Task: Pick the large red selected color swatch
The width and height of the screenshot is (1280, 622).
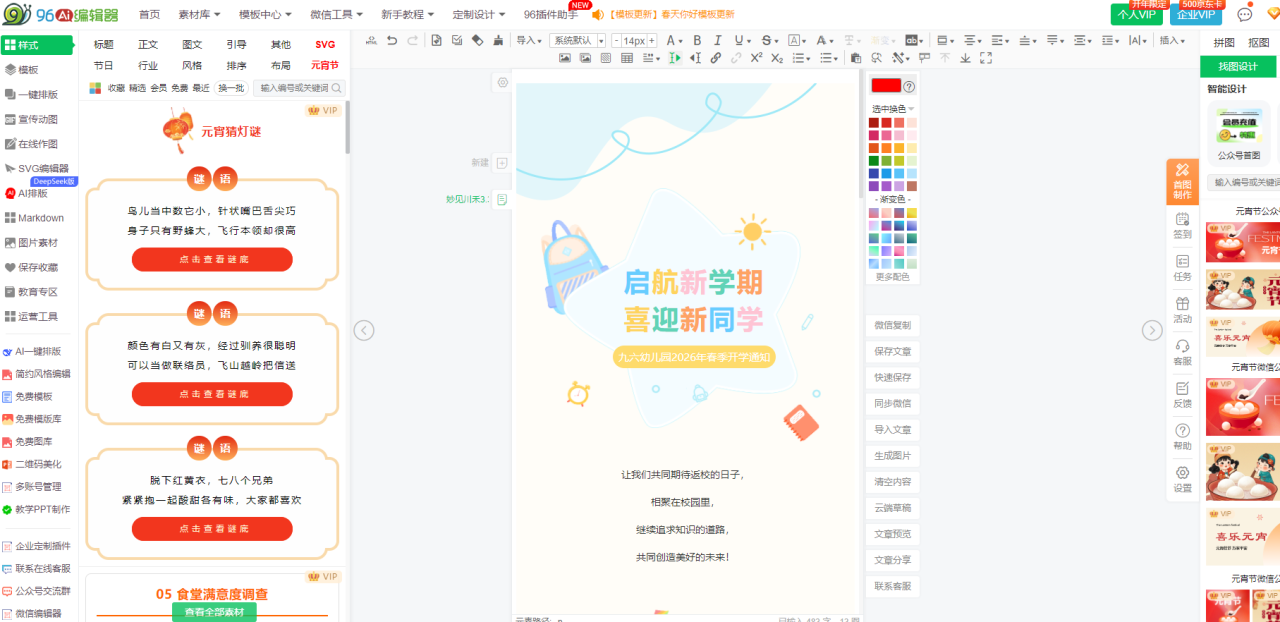Action: [886, 86]
